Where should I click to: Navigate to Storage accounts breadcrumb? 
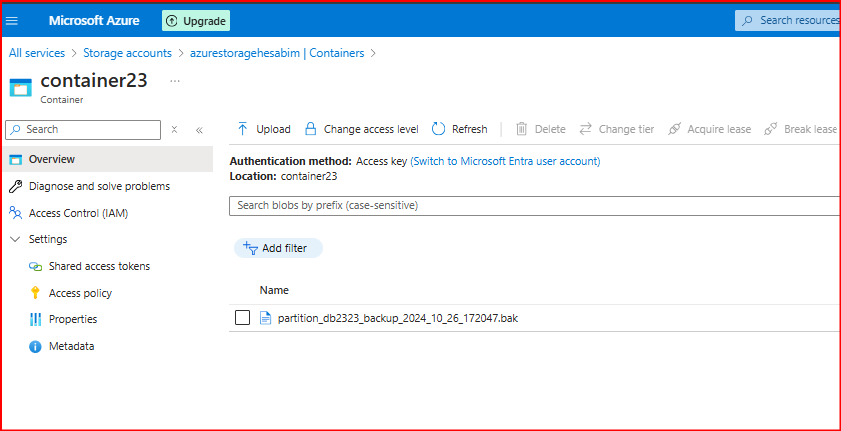pyautogui.click(x=127, y=53)
